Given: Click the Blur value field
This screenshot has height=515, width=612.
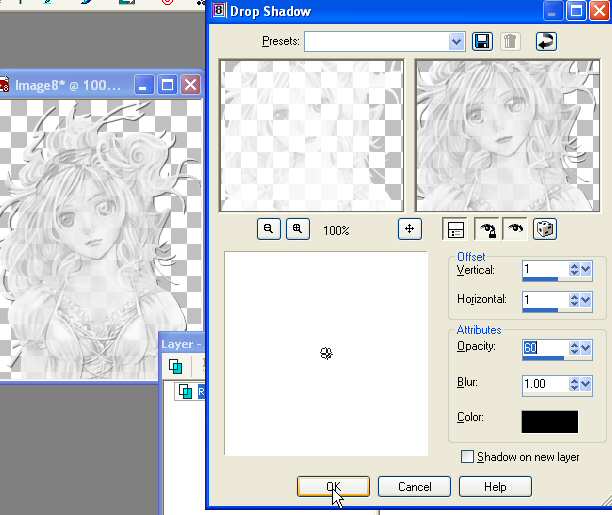Looking at the screenshot, I should point(545,384).
